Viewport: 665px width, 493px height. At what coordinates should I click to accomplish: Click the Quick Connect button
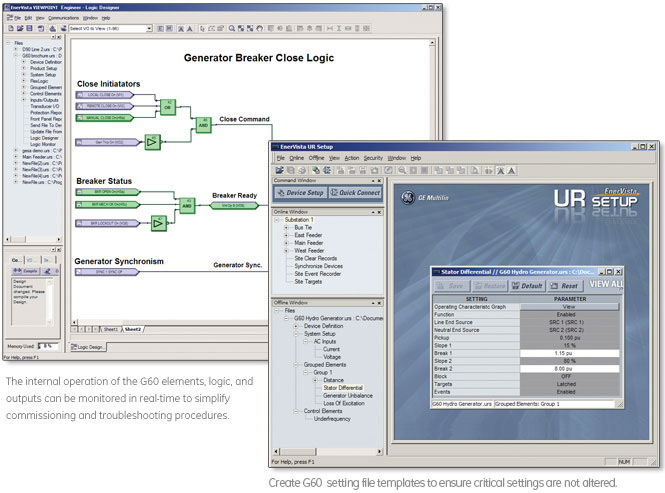tap(355, 193)
